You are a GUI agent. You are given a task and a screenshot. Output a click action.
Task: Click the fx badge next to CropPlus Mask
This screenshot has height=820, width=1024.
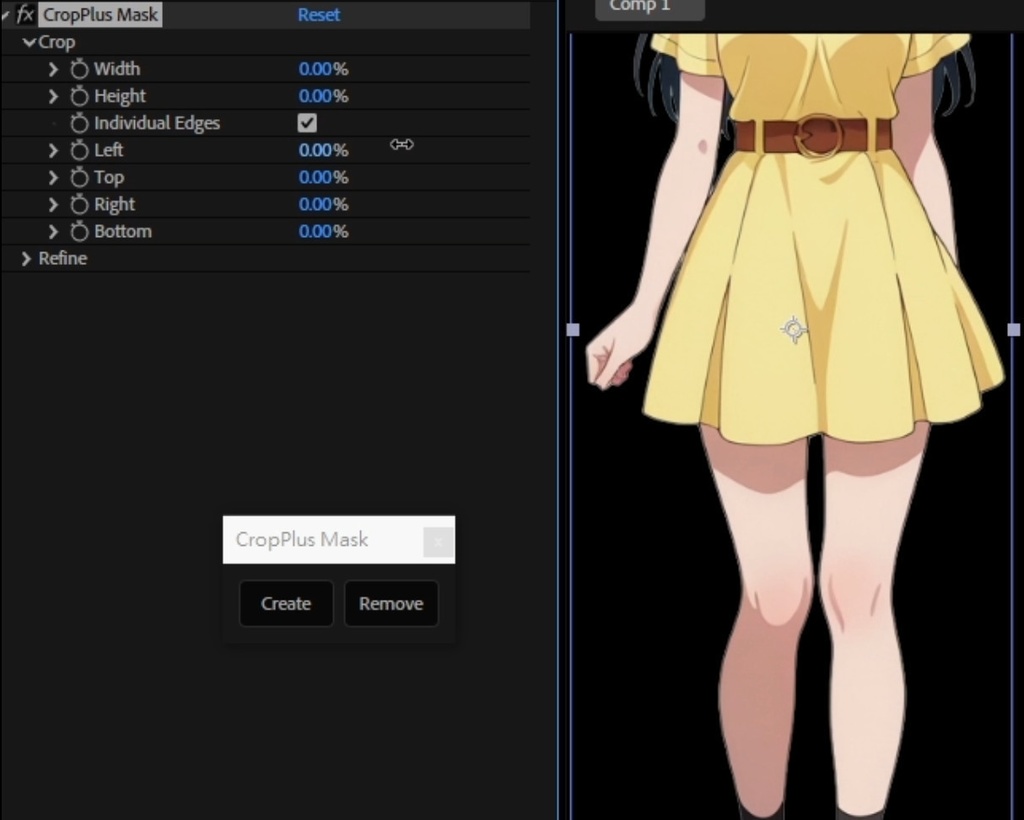pyautogui.click(x=25, y=14)
